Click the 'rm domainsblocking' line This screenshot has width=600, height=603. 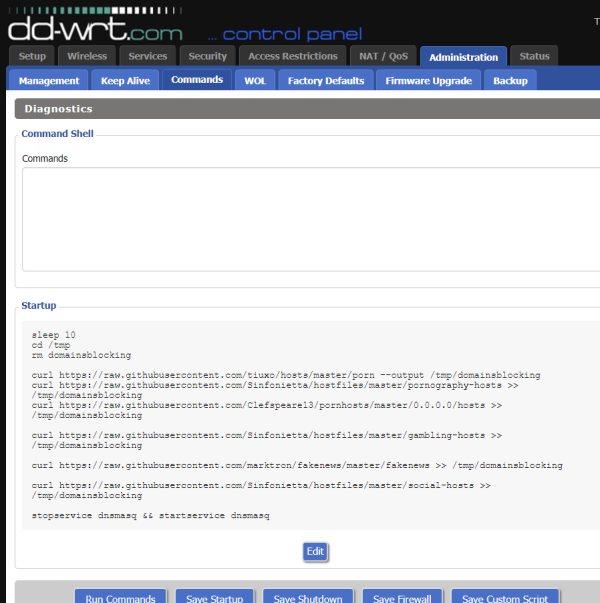click(x=81, y=355)
